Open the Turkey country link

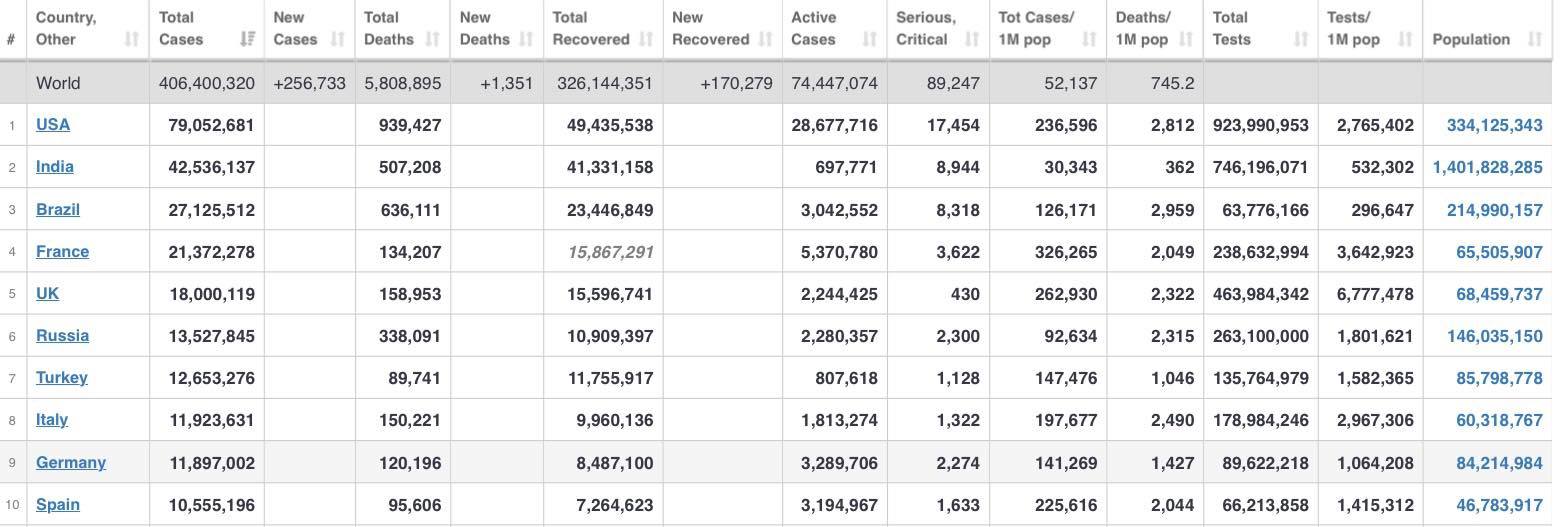pyautogui.click(x=62, y=377)
